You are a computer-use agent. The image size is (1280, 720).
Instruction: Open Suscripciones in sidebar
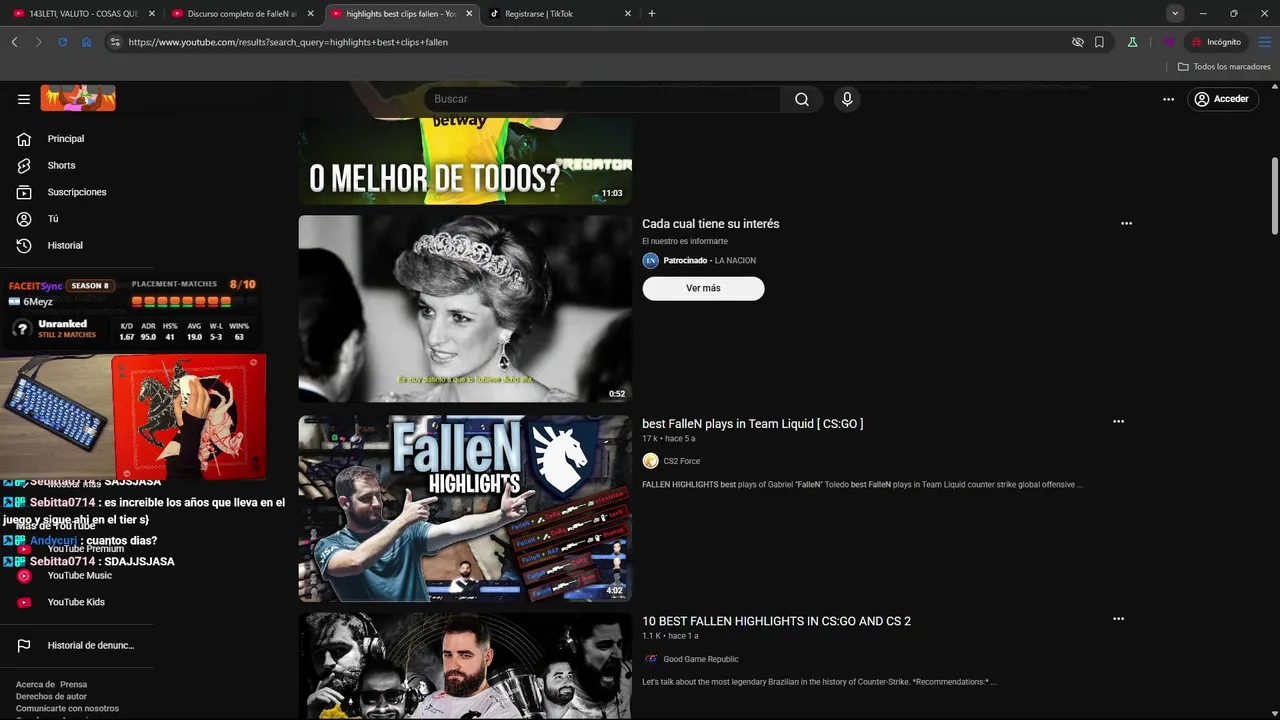77,192
